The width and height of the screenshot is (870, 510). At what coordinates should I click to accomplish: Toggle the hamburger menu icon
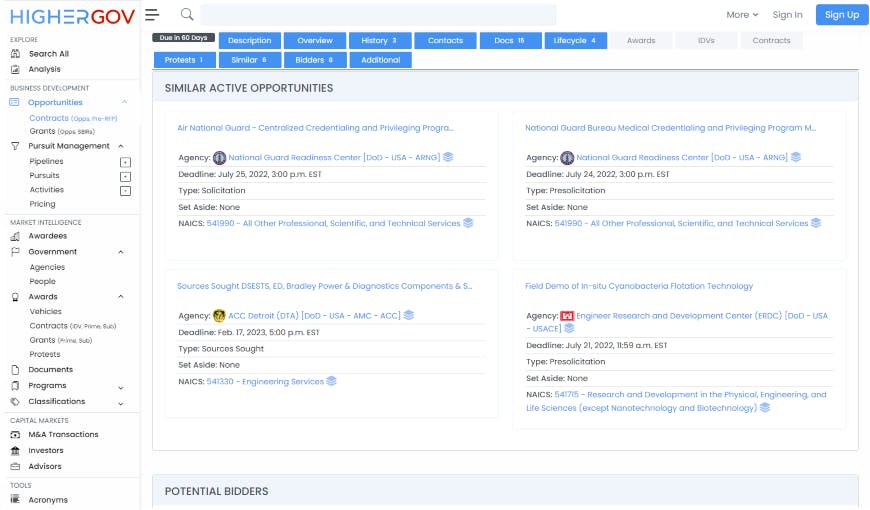[x=152, y=15]
